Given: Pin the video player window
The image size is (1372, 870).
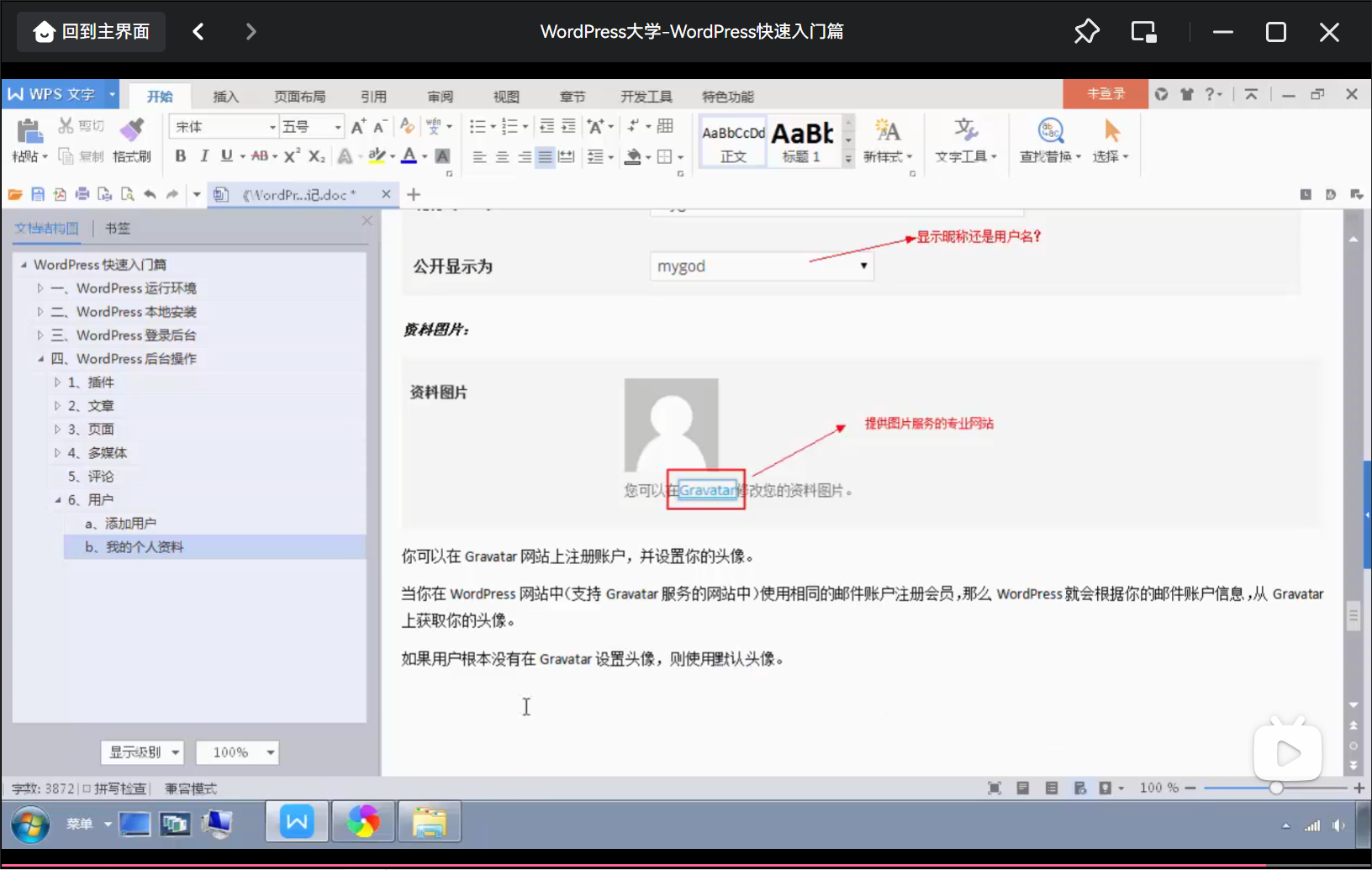Looking at the screenshot, I should tap(1086, 32).
